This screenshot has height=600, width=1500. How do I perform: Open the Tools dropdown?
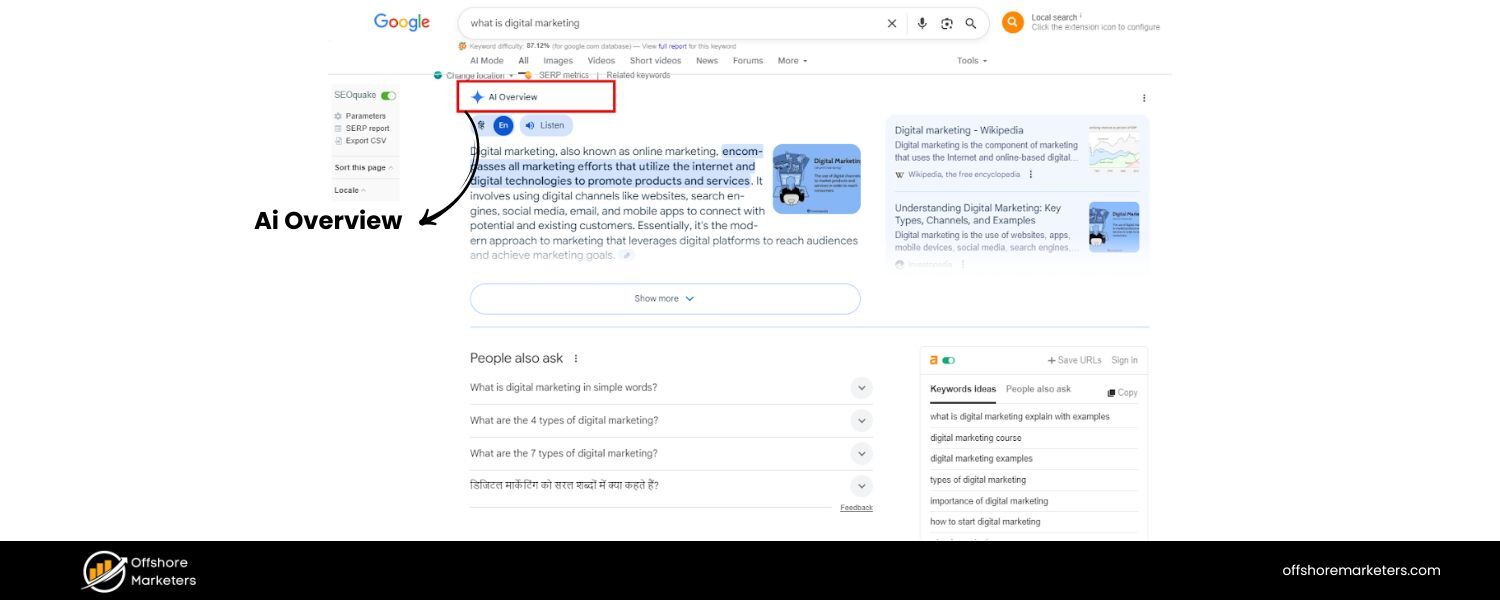971,61
